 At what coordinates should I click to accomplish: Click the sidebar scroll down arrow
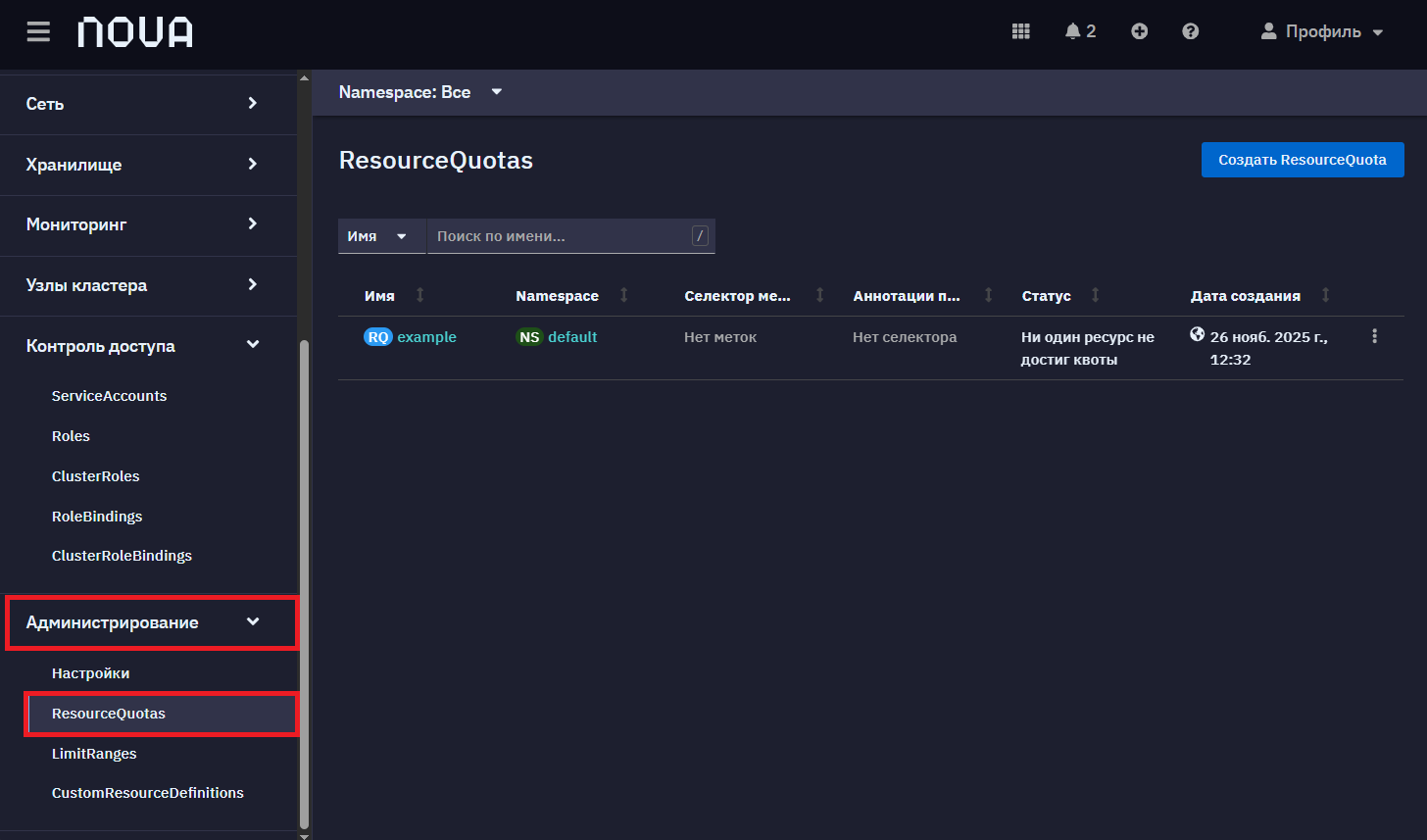coord(304,835)
